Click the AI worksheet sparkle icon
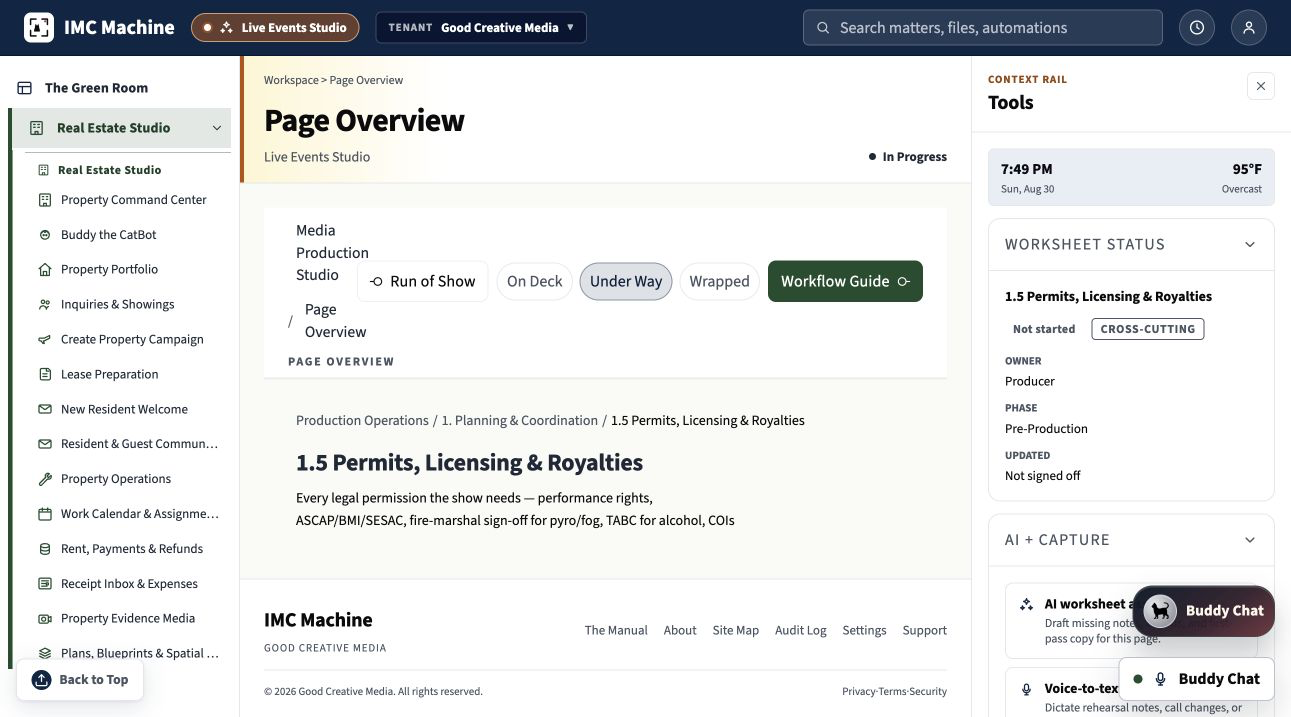The image size is (1291, 717). point(1026,604)
